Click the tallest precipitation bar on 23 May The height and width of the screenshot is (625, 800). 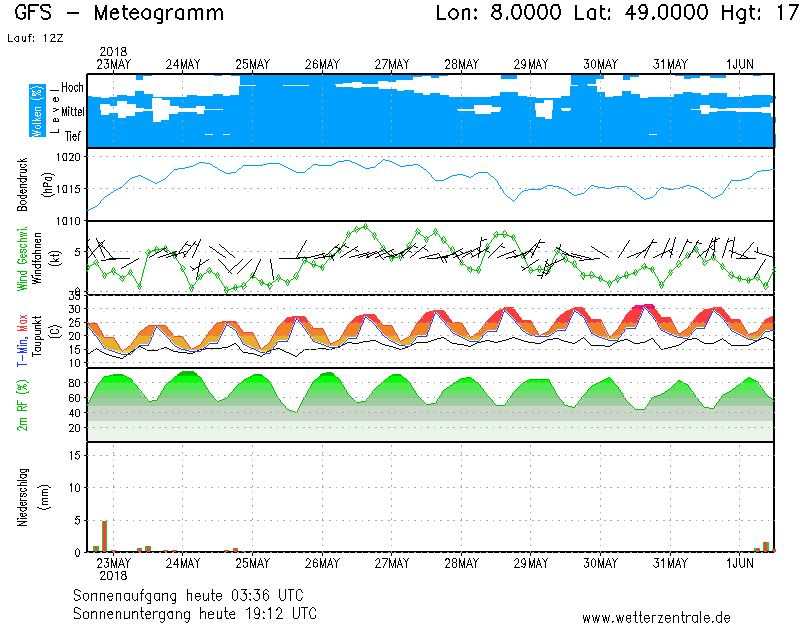104,536
